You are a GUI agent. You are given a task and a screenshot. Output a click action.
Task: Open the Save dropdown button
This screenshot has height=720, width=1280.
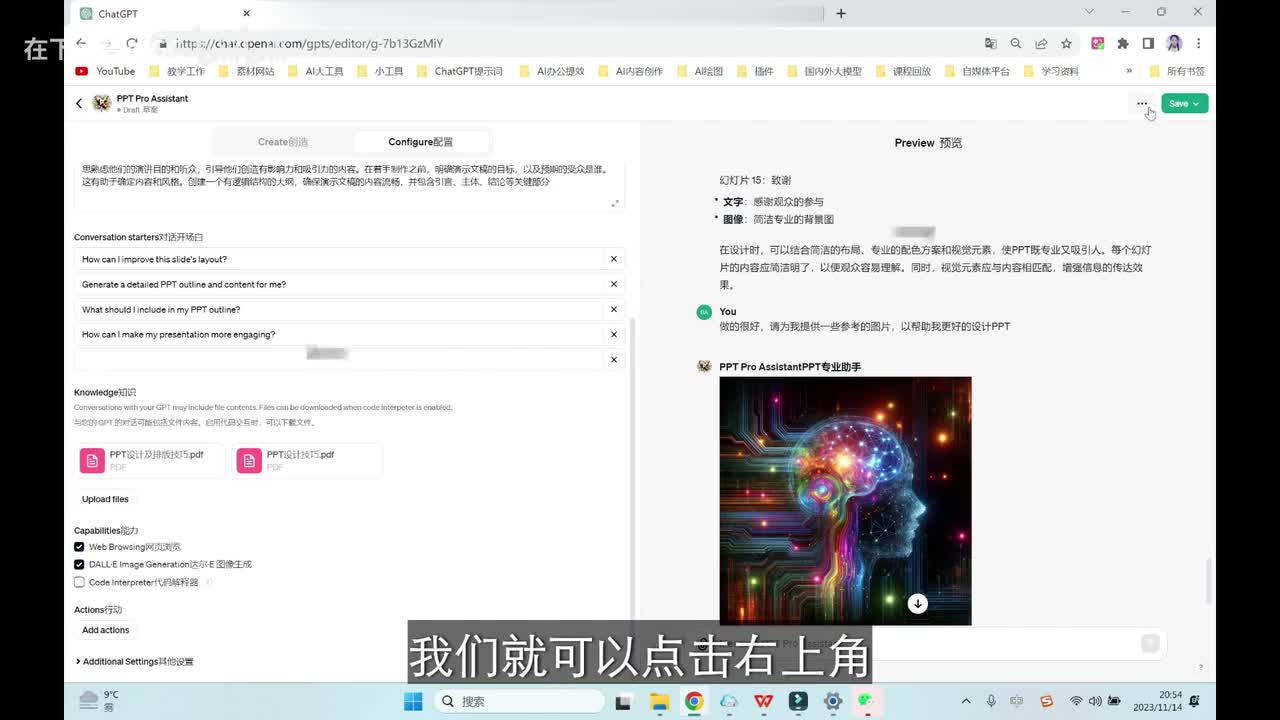tap(1184, 104)
